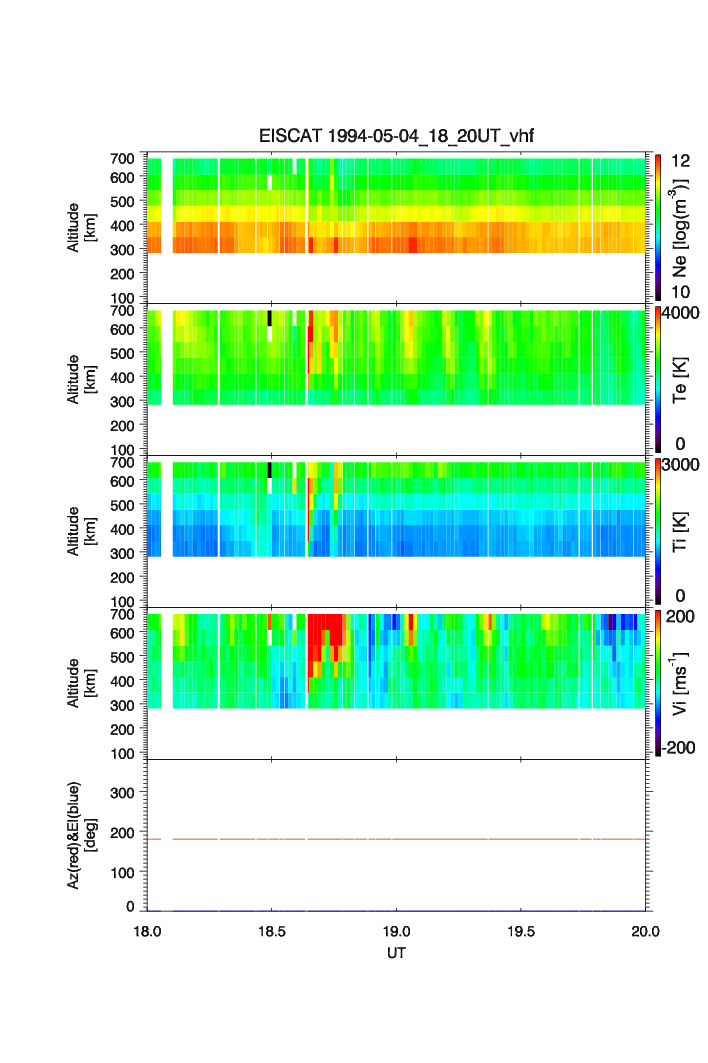Click the Ne electron density color bar

pos(658,227)
